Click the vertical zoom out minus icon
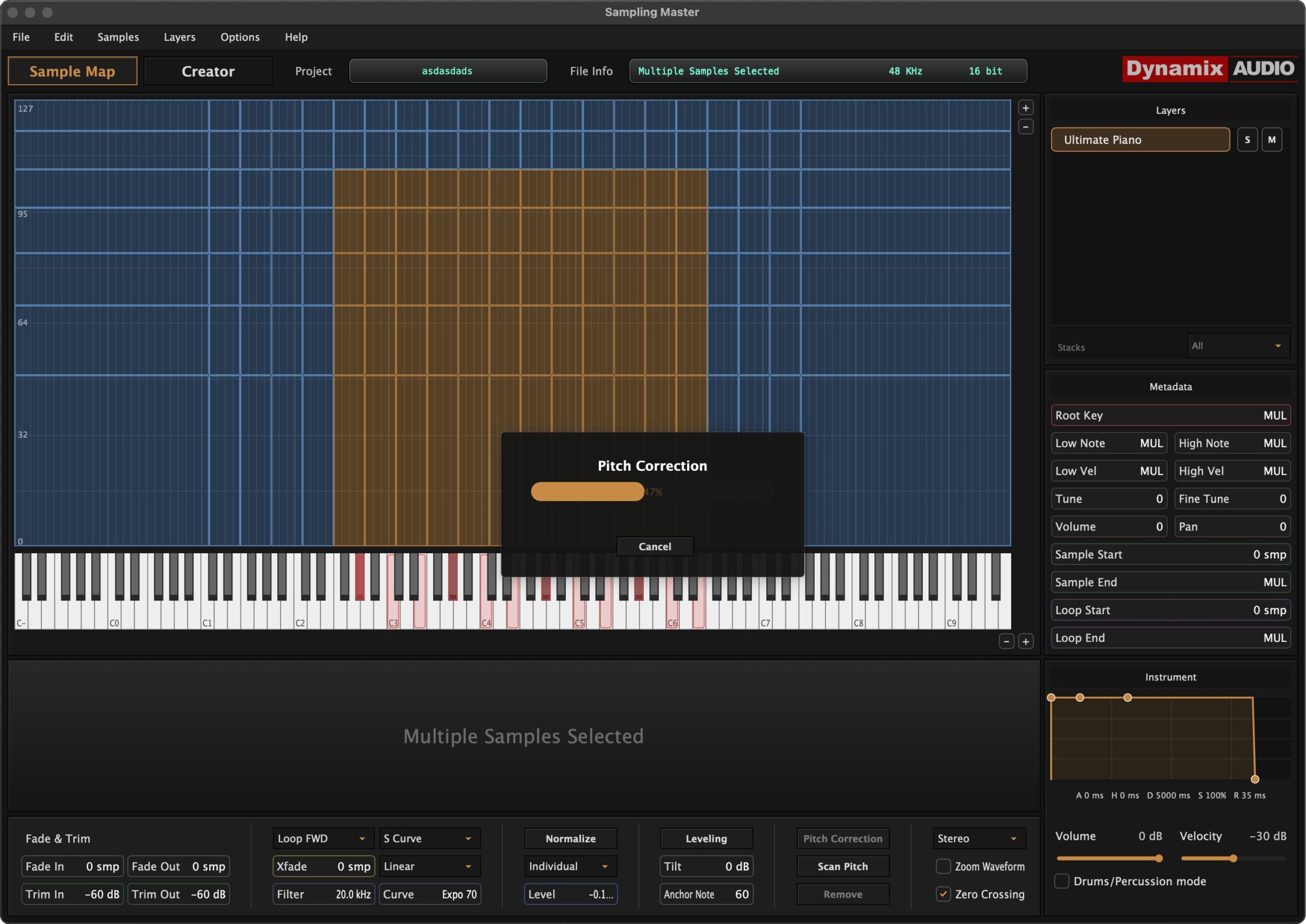1306x924 pixels. point(1025,127)
